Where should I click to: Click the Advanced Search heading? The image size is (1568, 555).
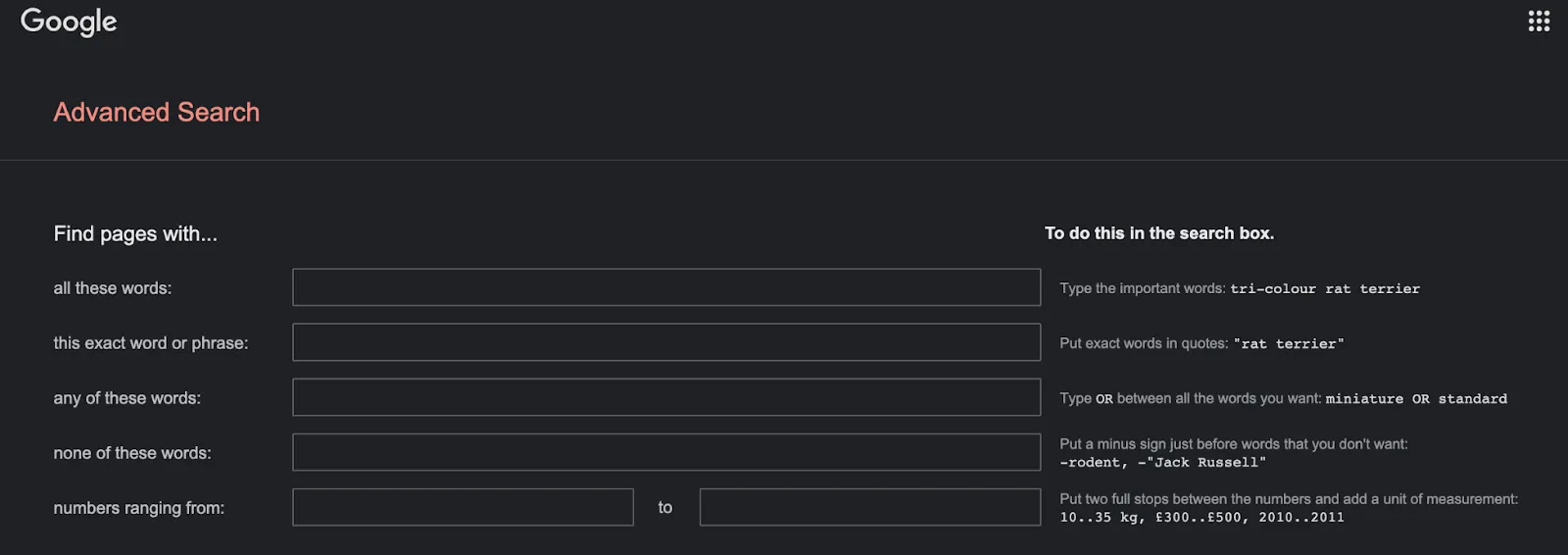tap(157, 112)
